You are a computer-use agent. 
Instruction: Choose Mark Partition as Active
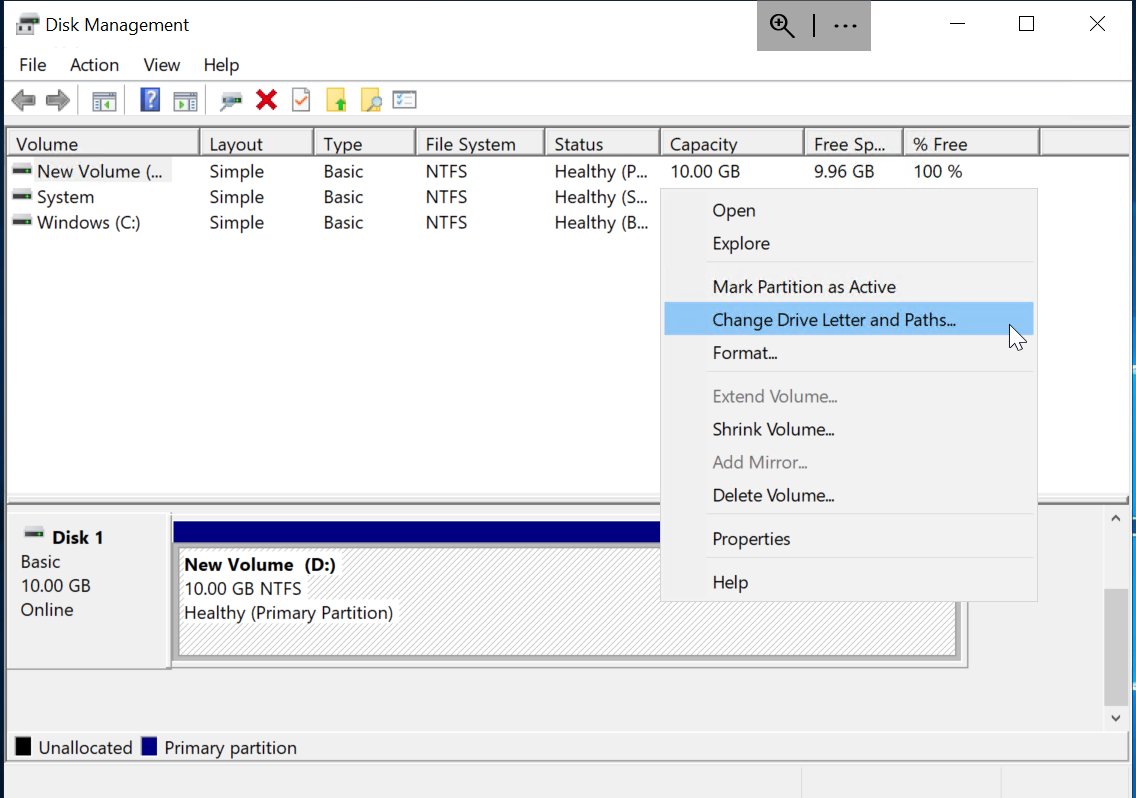point(803,286)
